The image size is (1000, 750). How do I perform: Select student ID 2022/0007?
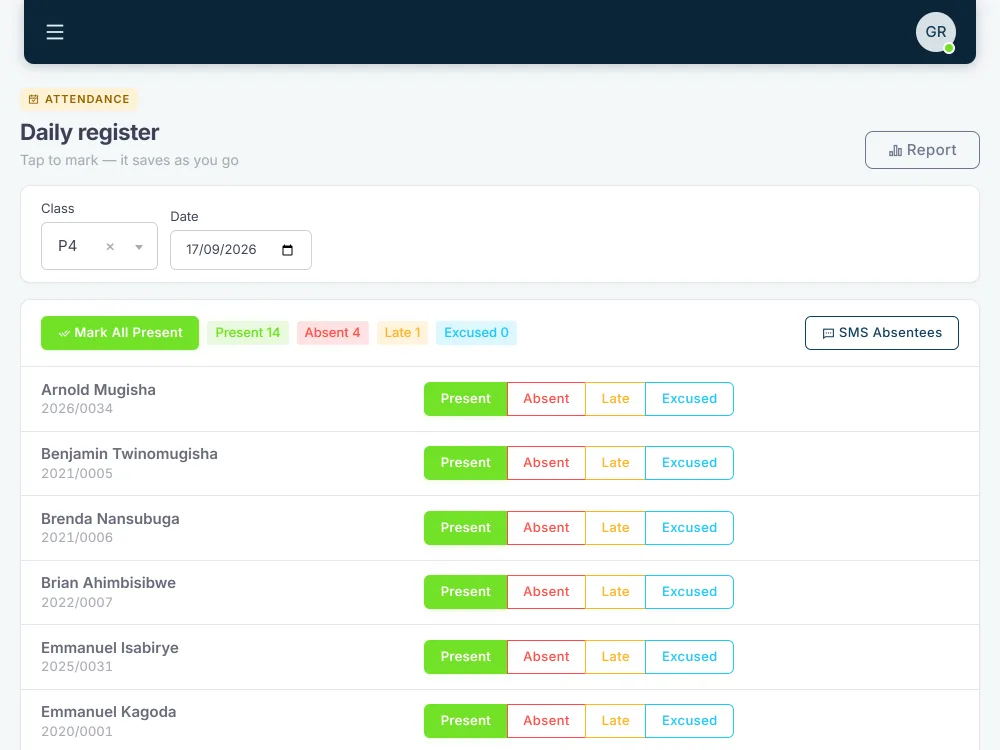pyautogui.click(x=77, y=603)
